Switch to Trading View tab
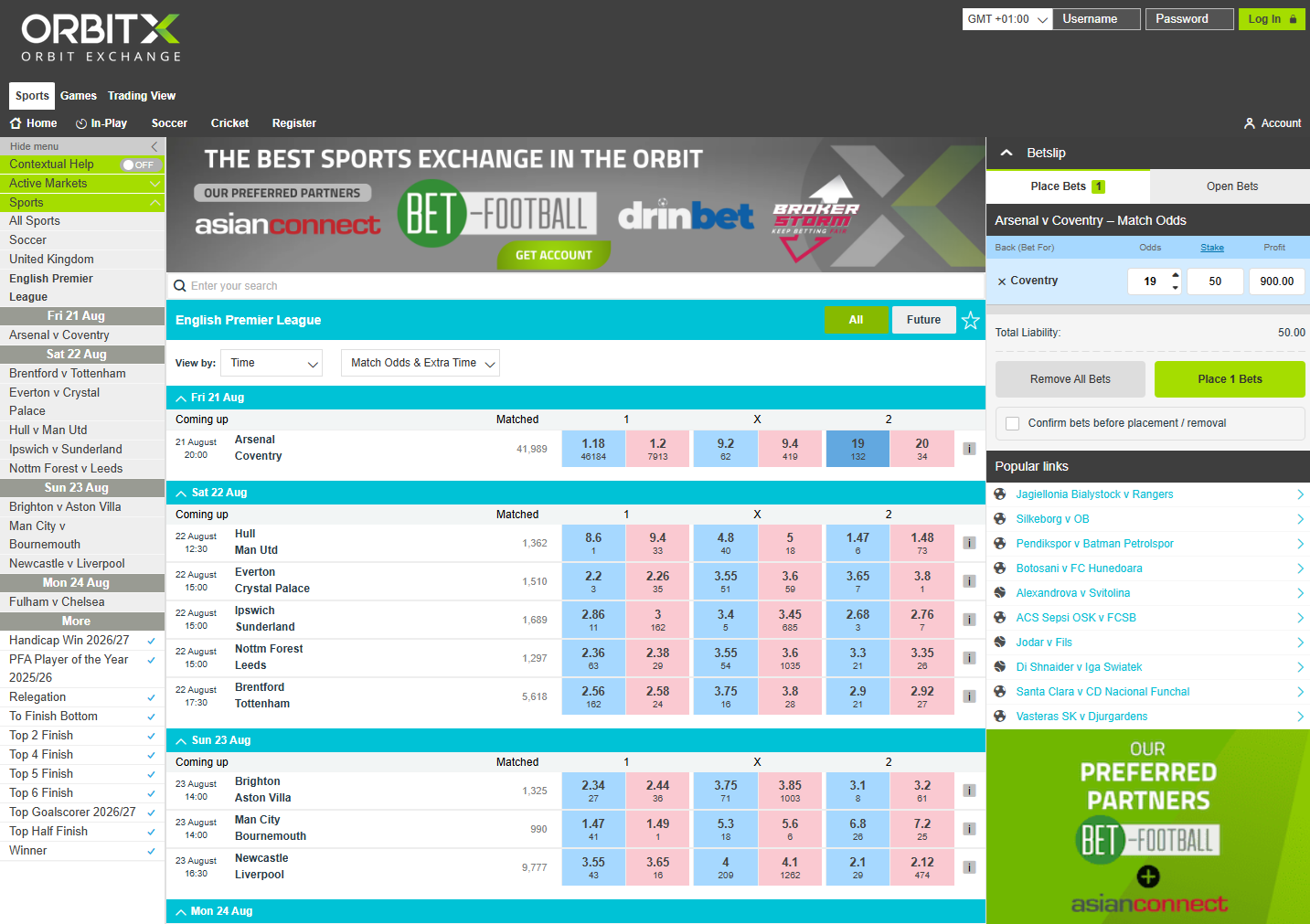Viewport: 1310px width, 924px height. 142,96
